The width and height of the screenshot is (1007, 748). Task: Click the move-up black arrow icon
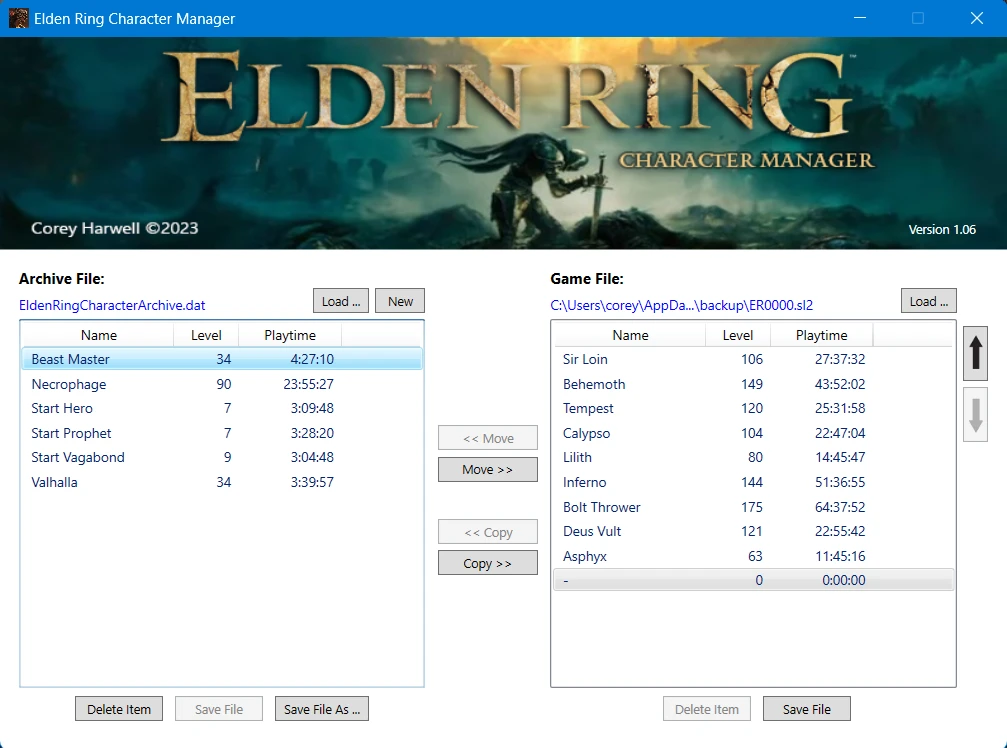tap(975, 353)
